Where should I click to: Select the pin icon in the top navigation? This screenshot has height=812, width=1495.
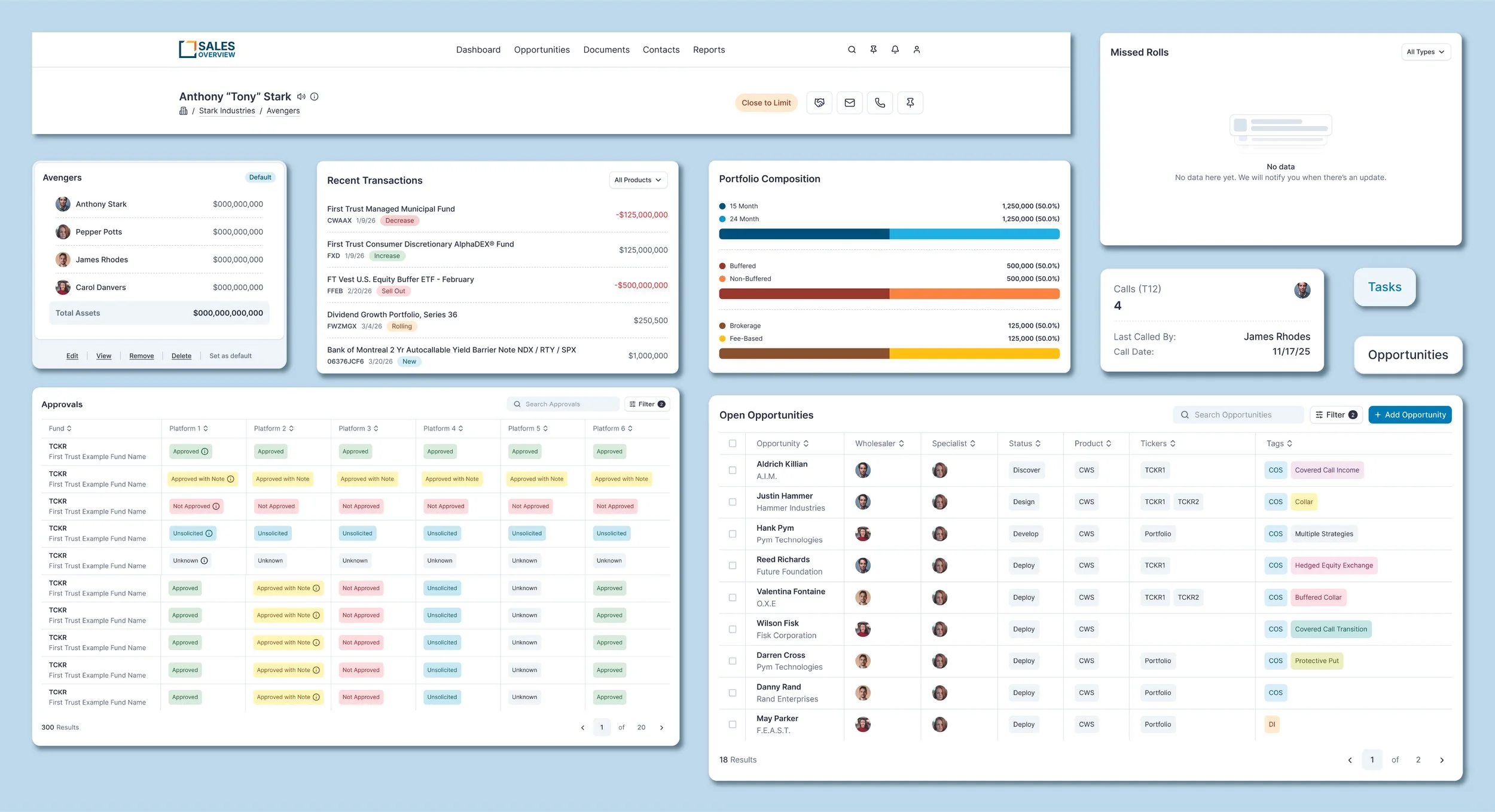click(874, 49)
